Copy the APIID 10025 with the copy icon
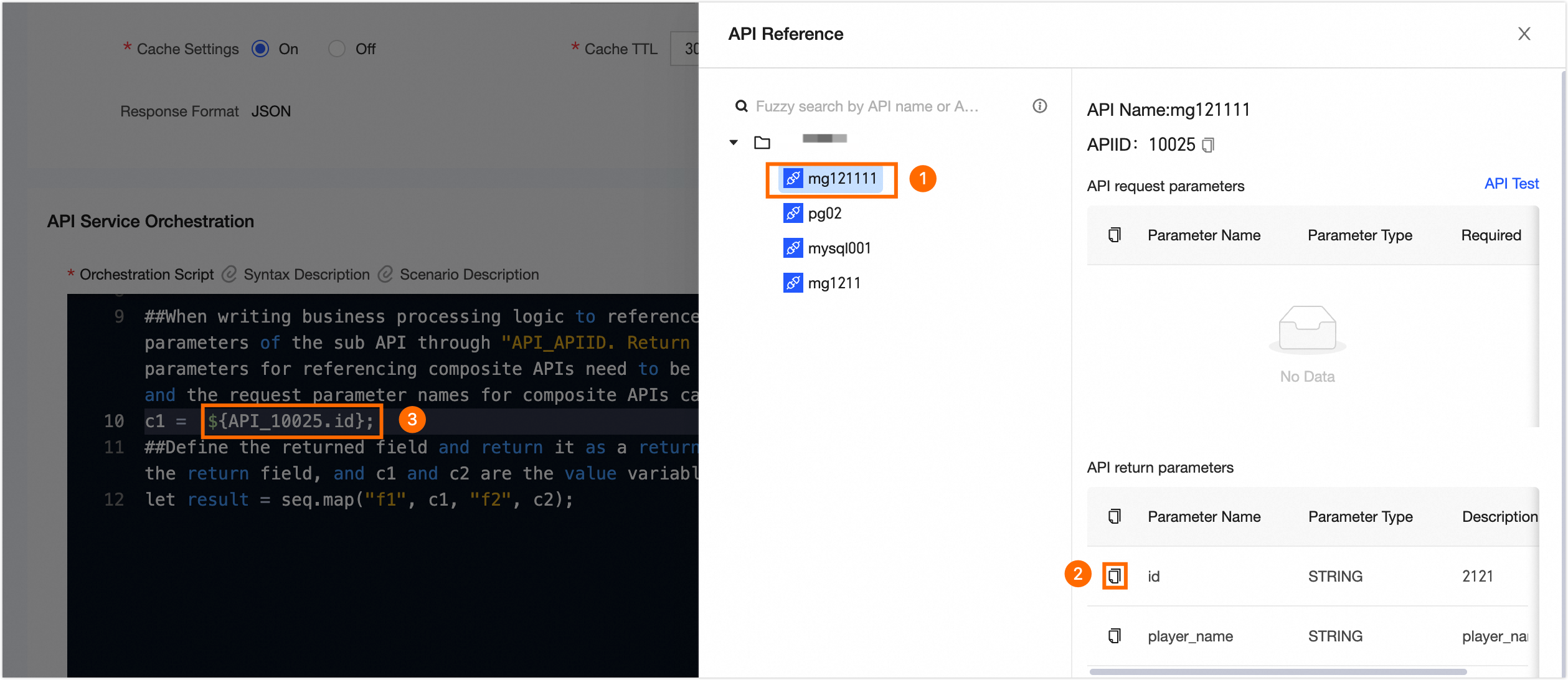Screen dimensions: 1568x680 [1208, 145]
